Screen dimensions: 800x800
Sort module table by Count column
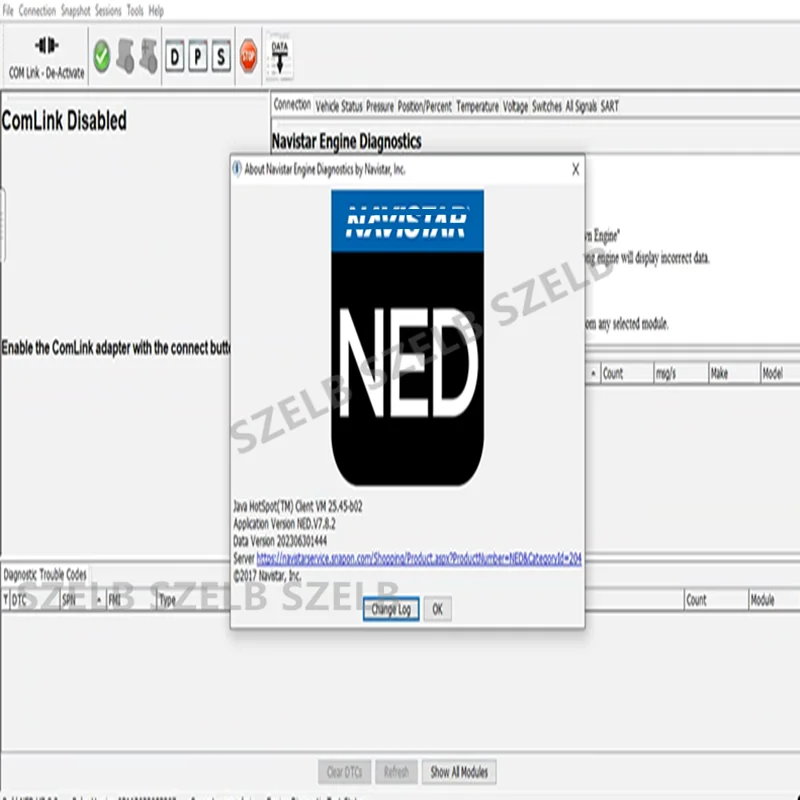coord(627,373)
